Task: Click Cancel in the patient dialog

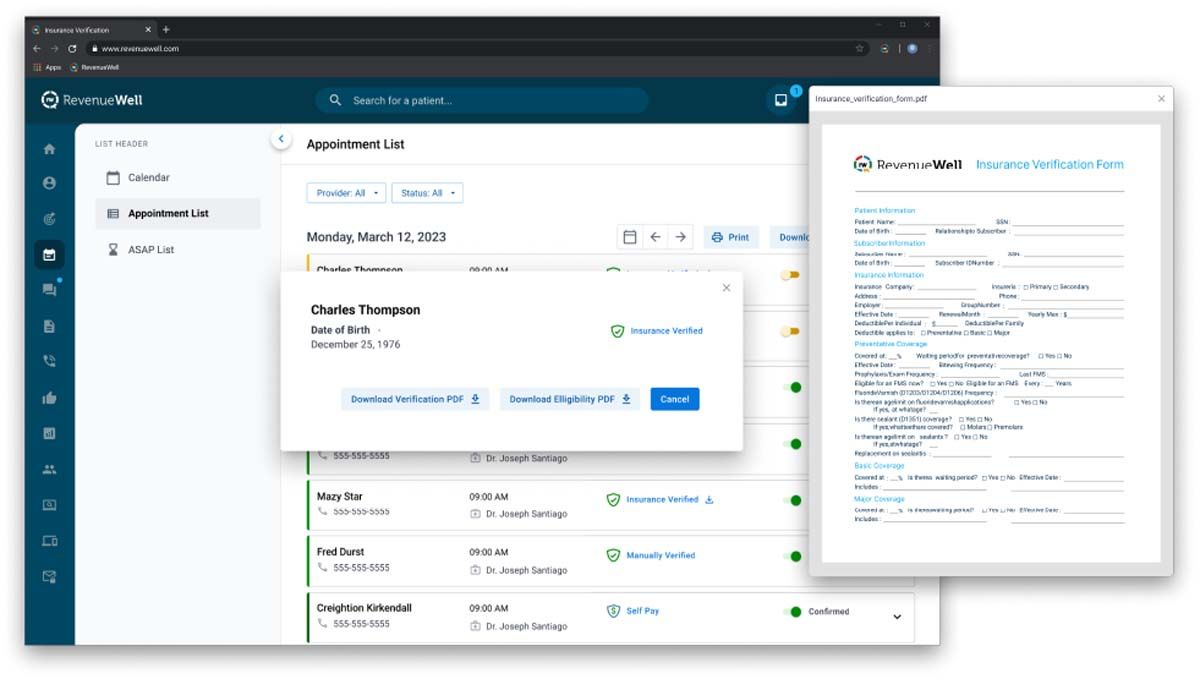Action: point(675,399)
